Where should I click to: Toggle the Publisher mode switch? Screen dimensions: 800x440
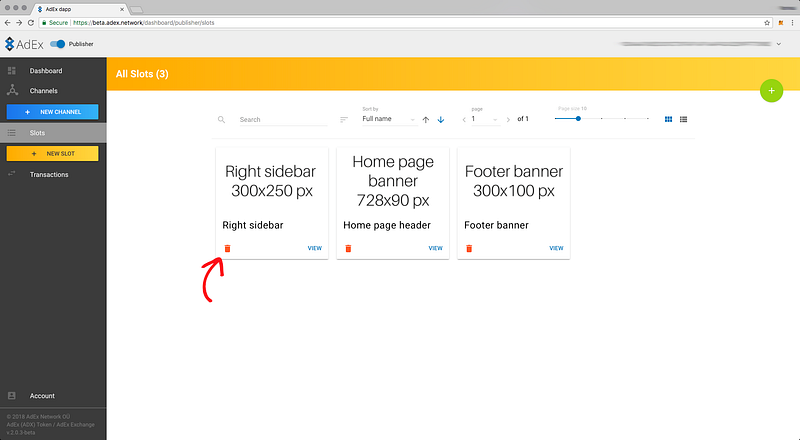point(58,44)
